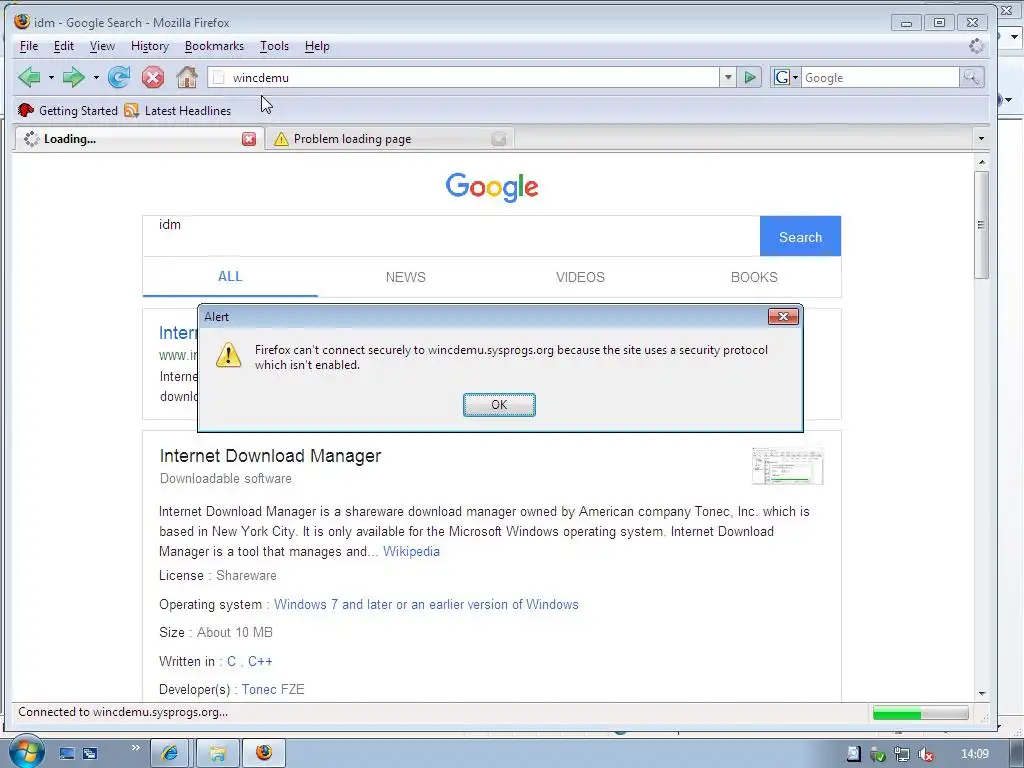Open the File menu
Image resolution: width=1024 pixels, height=768 pixels.
point(29,46)
